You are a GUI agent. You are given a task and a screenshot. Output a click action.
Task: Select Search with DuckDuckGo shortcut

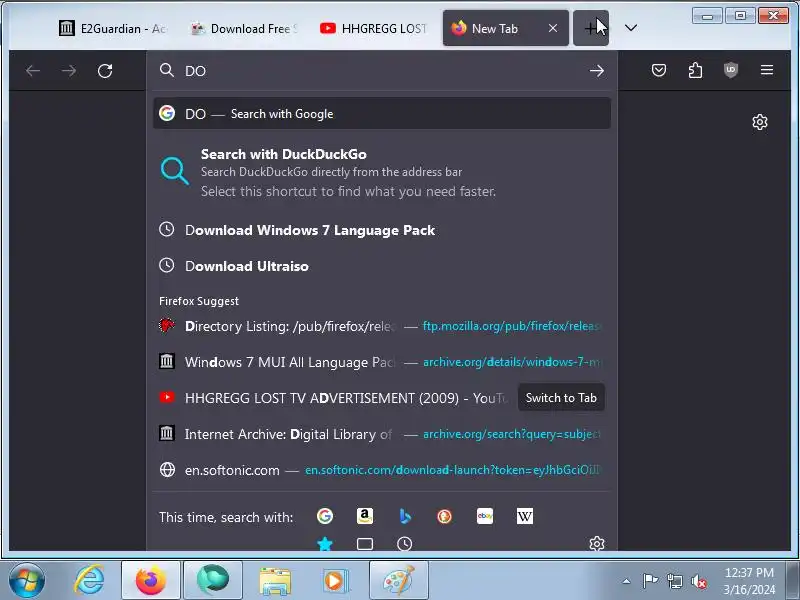coord(382,172)
